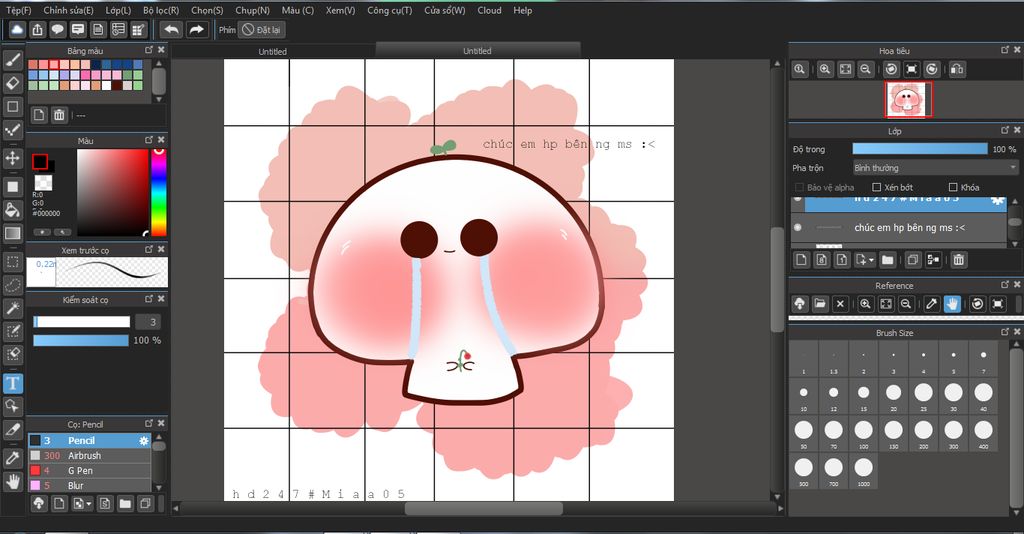Click the foreground black color box
1024x534 pixels.
(40, 161)
